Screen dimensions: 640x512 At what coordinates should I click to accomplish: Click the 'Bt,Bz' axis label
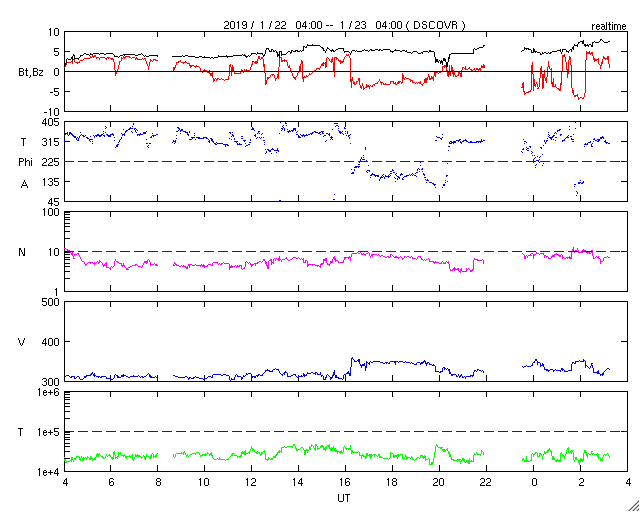tap(31, 74)
